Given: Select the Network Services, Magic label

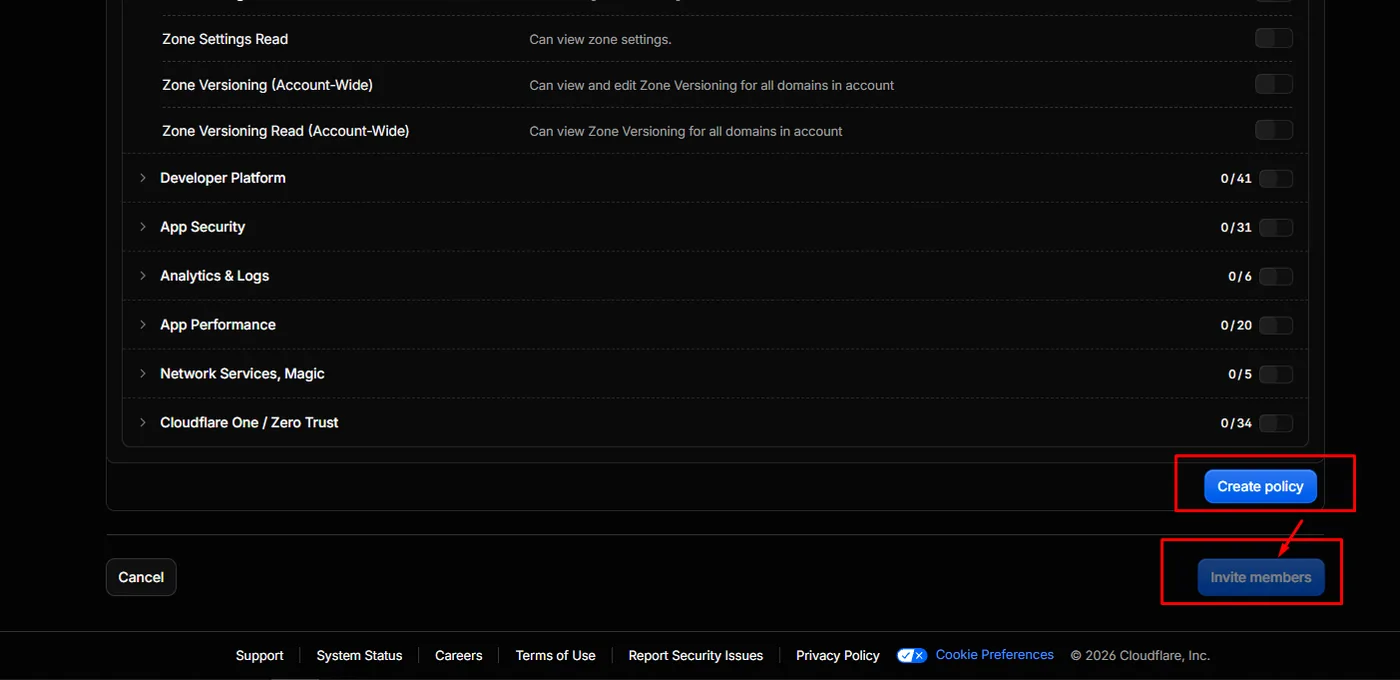Looking at the screenshot, I should point(243,374).
